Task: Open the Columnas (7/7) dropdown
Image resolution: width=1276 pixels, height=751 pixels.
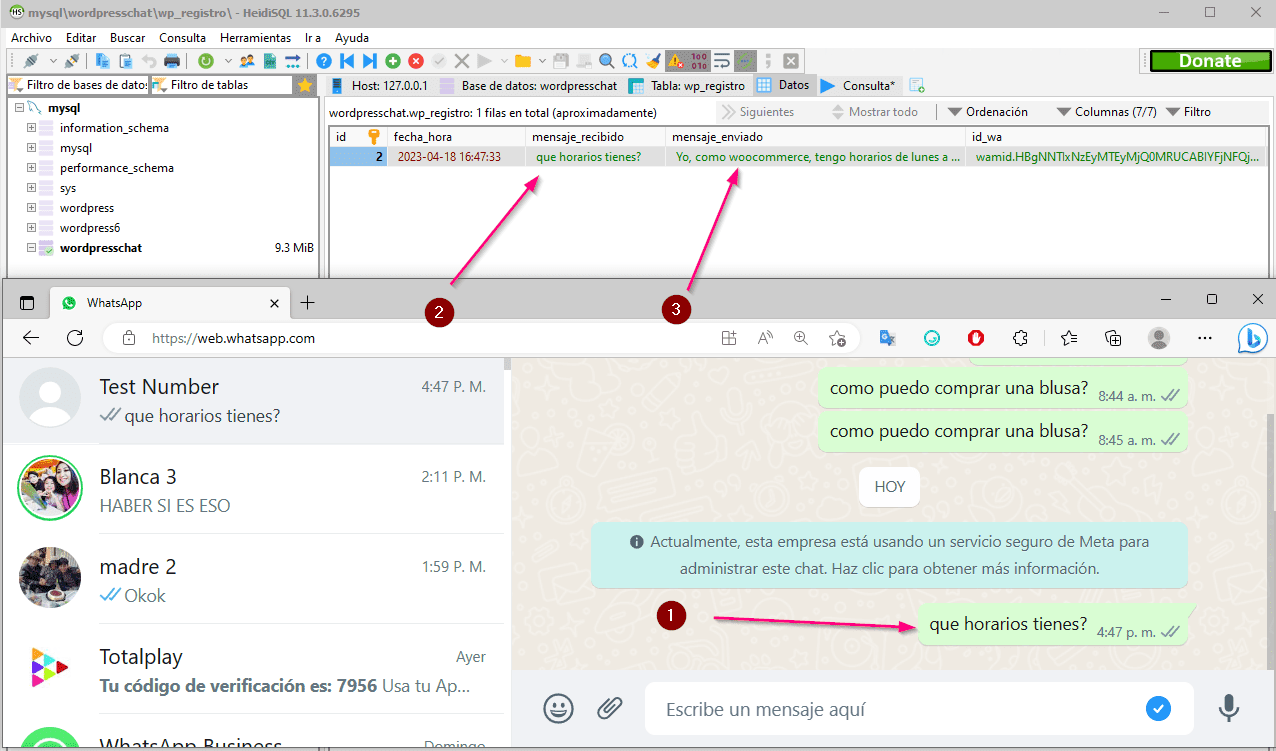Action: [x=1107, y=112]
